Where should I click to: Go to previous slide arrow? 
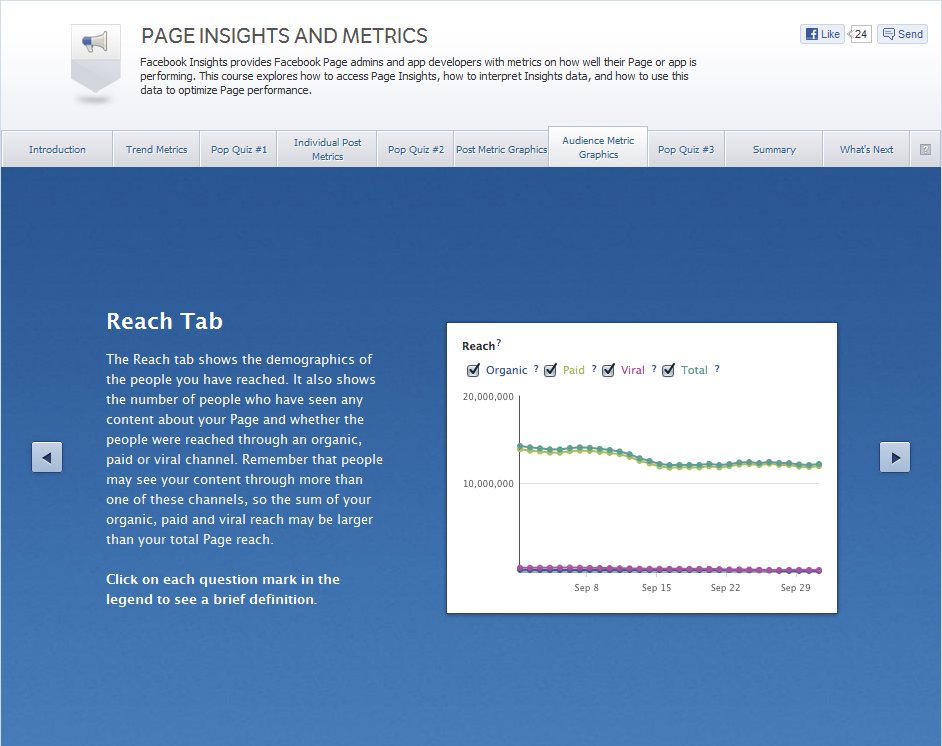point(47,457)
